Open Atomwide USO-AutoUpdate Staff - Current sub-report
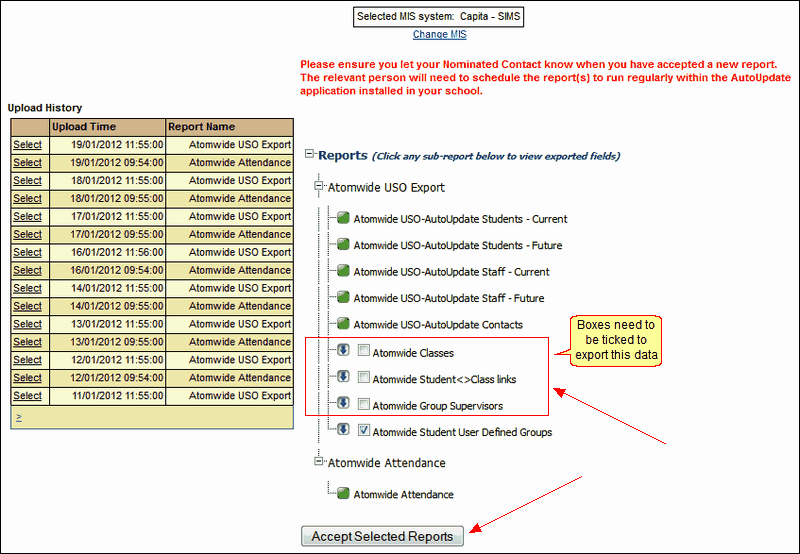This screenshot has height=554, width=800. coord(452,272)
